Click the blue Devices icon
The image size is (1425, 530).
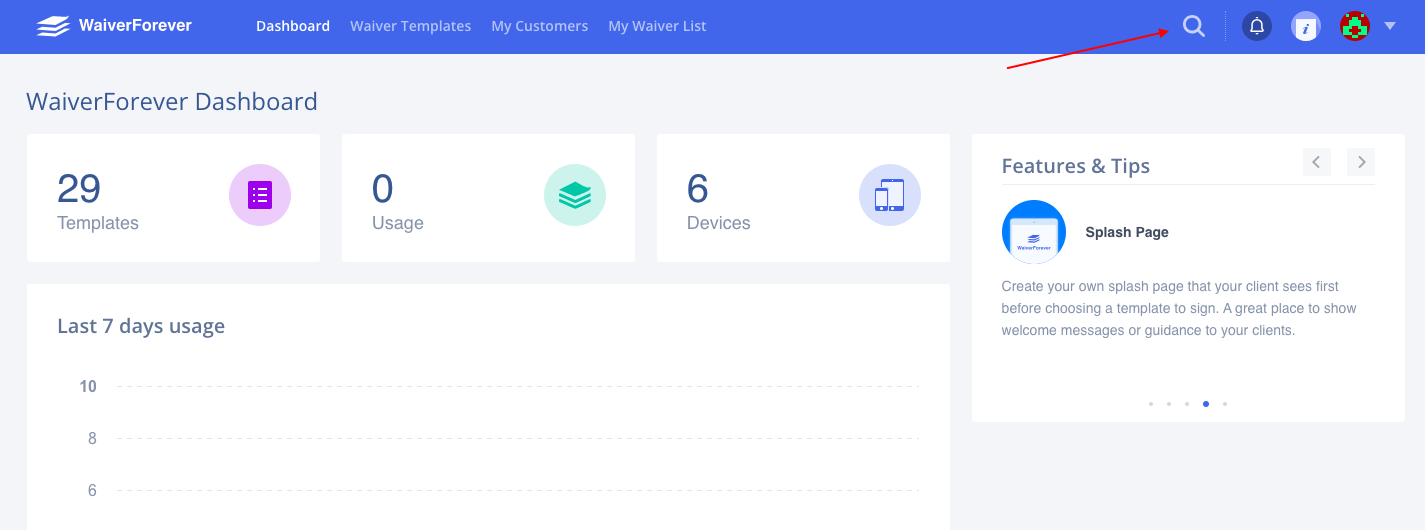[x=890, y=195]
